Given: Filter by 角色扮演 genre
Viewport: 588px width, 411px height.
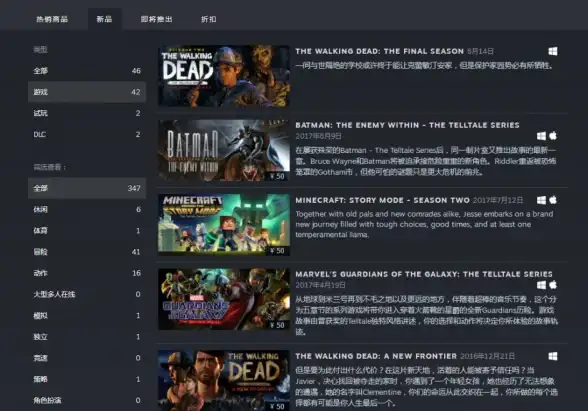Looking at the screenshot, I should click(87, 400).
